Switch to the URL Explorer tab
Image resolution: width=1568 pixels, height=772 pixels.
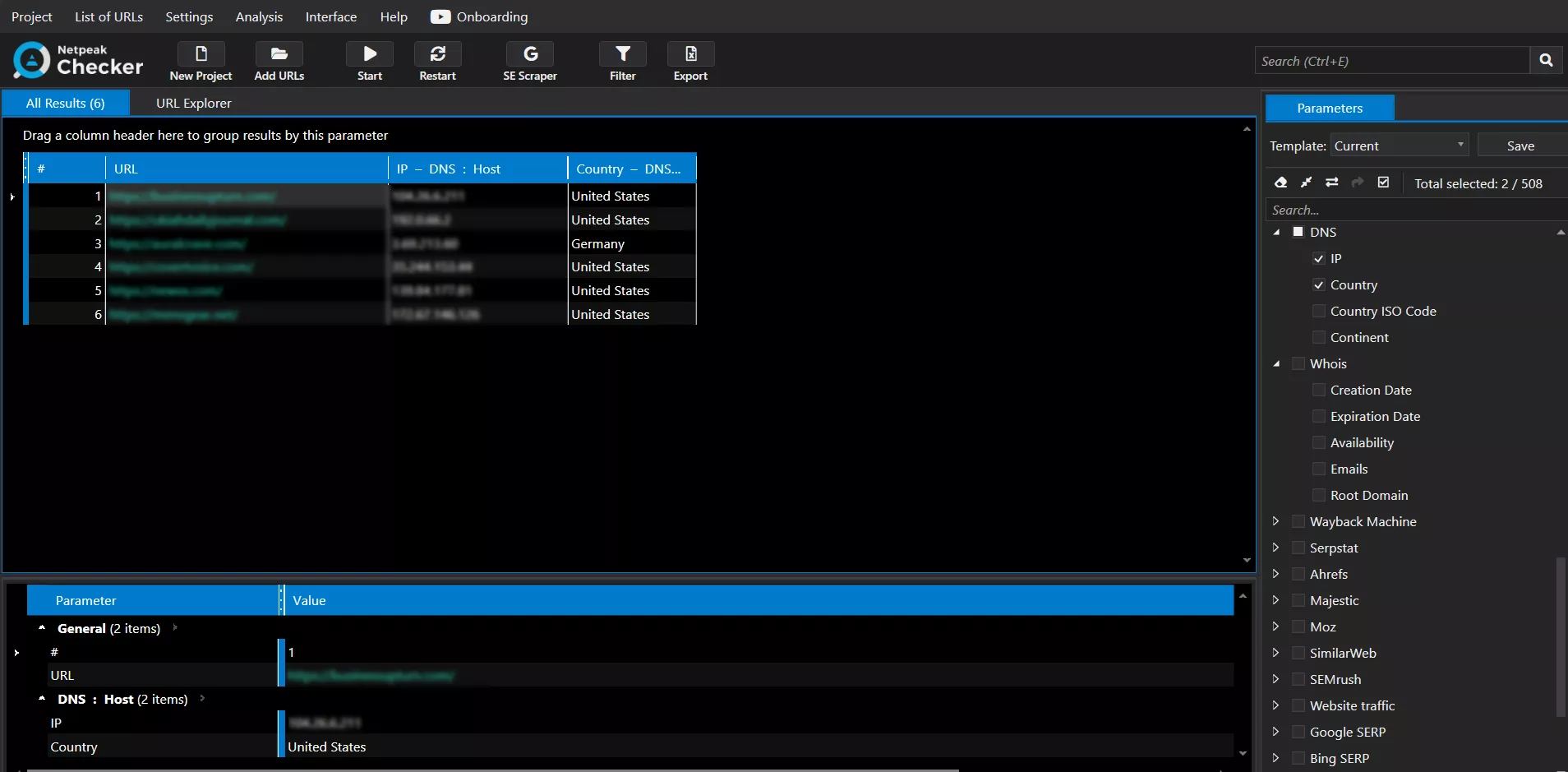(194, 103)
